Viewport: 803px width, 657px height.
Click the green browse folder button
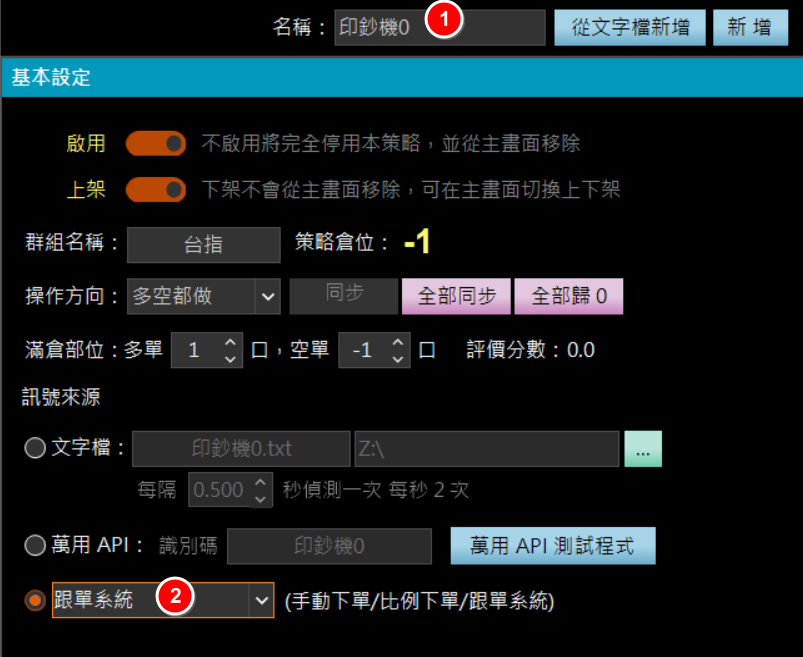pos(643,449)
